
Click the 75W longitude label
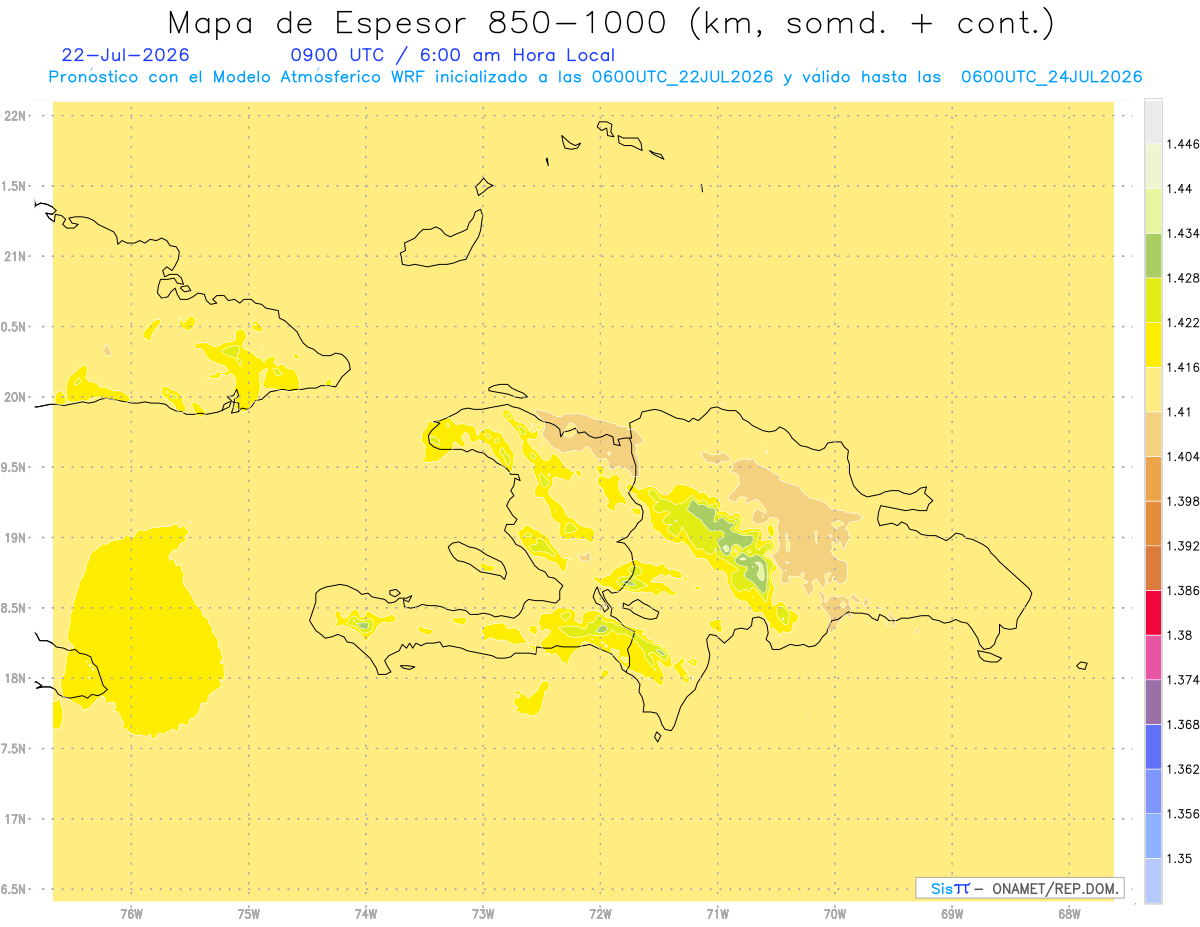point(249,914)
